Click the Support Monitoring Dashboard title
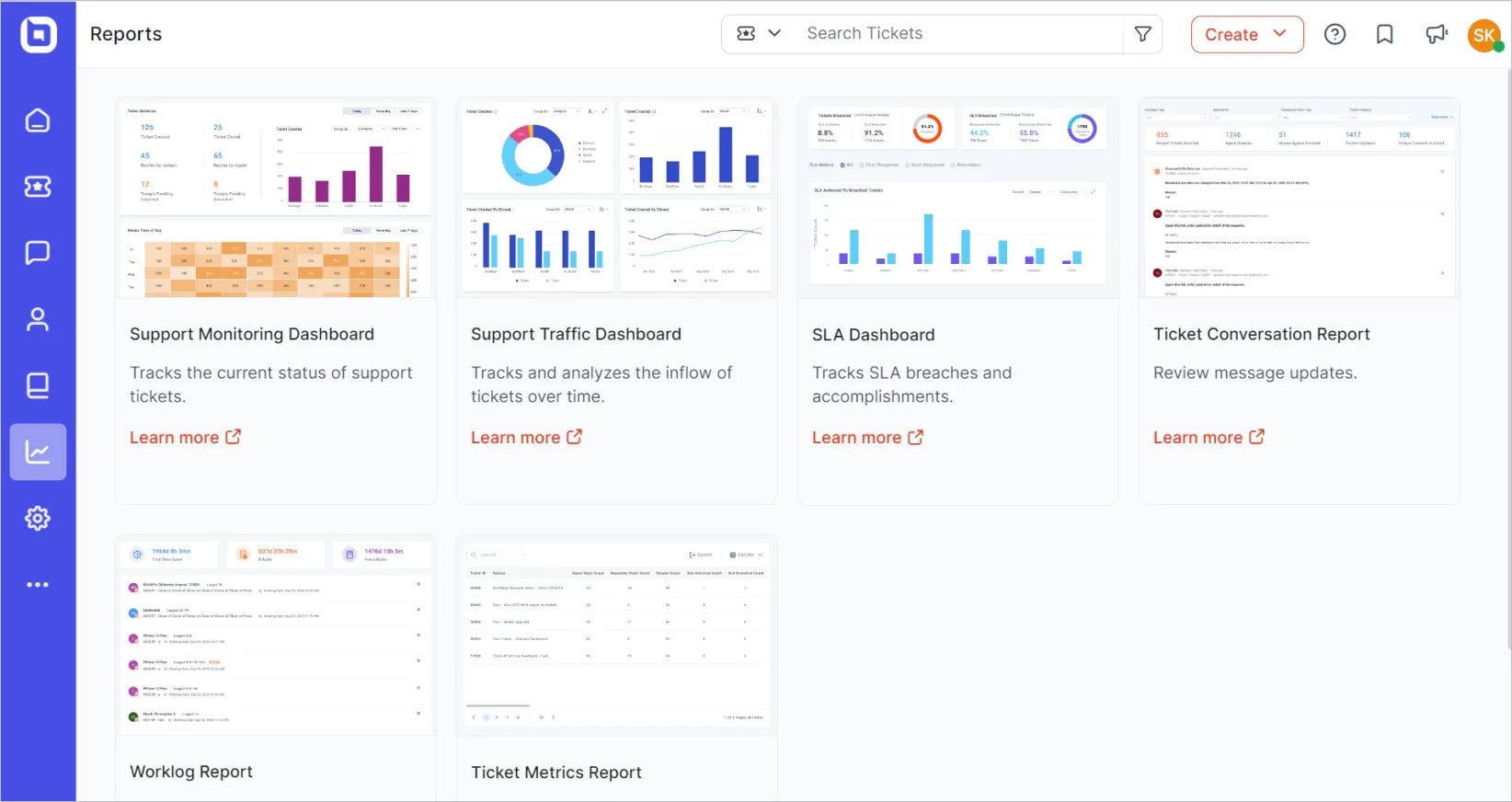 [x=252, y=335]
